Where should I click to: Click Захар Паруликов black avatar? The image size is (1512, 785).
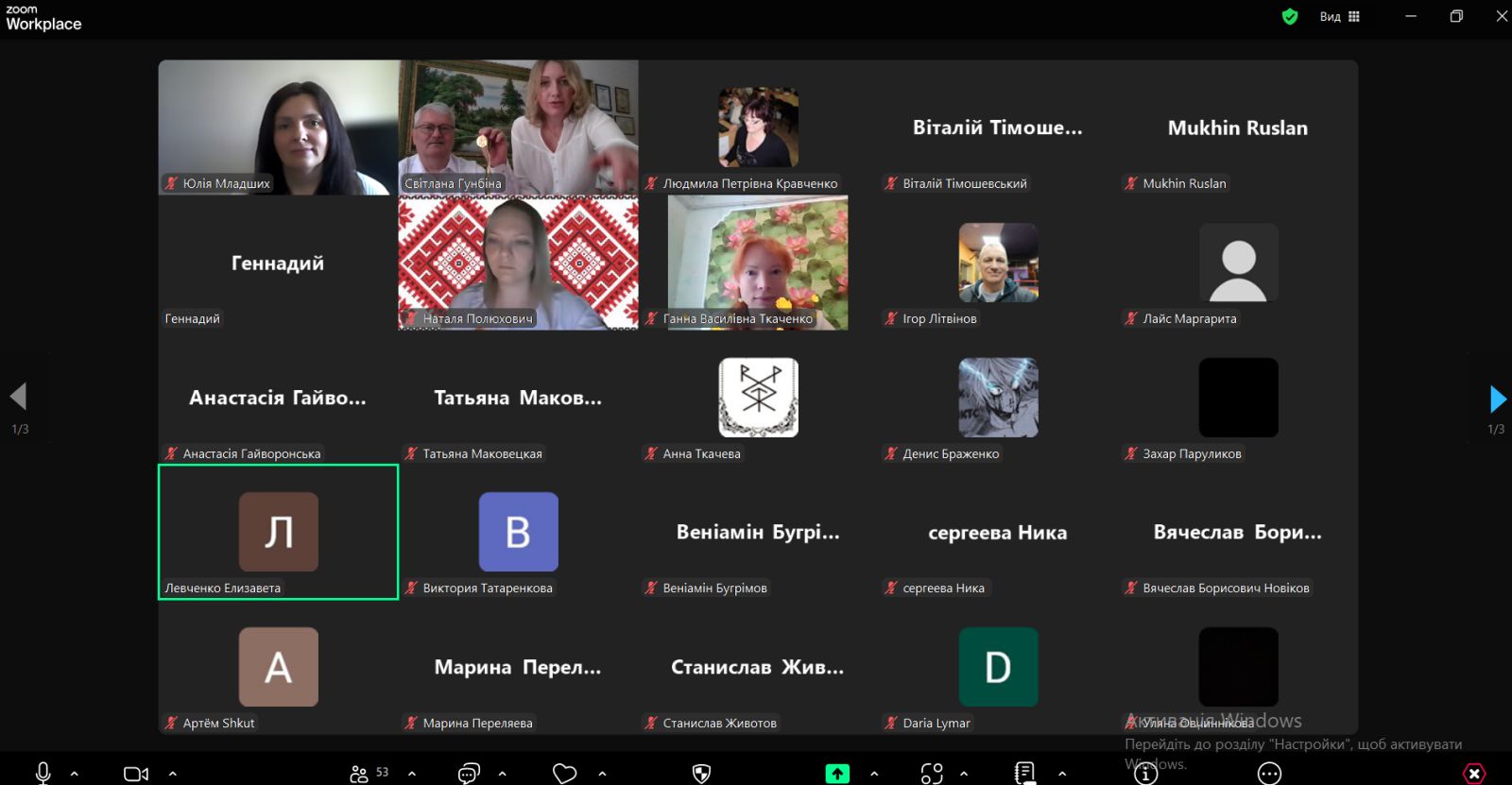[1238, 398]
